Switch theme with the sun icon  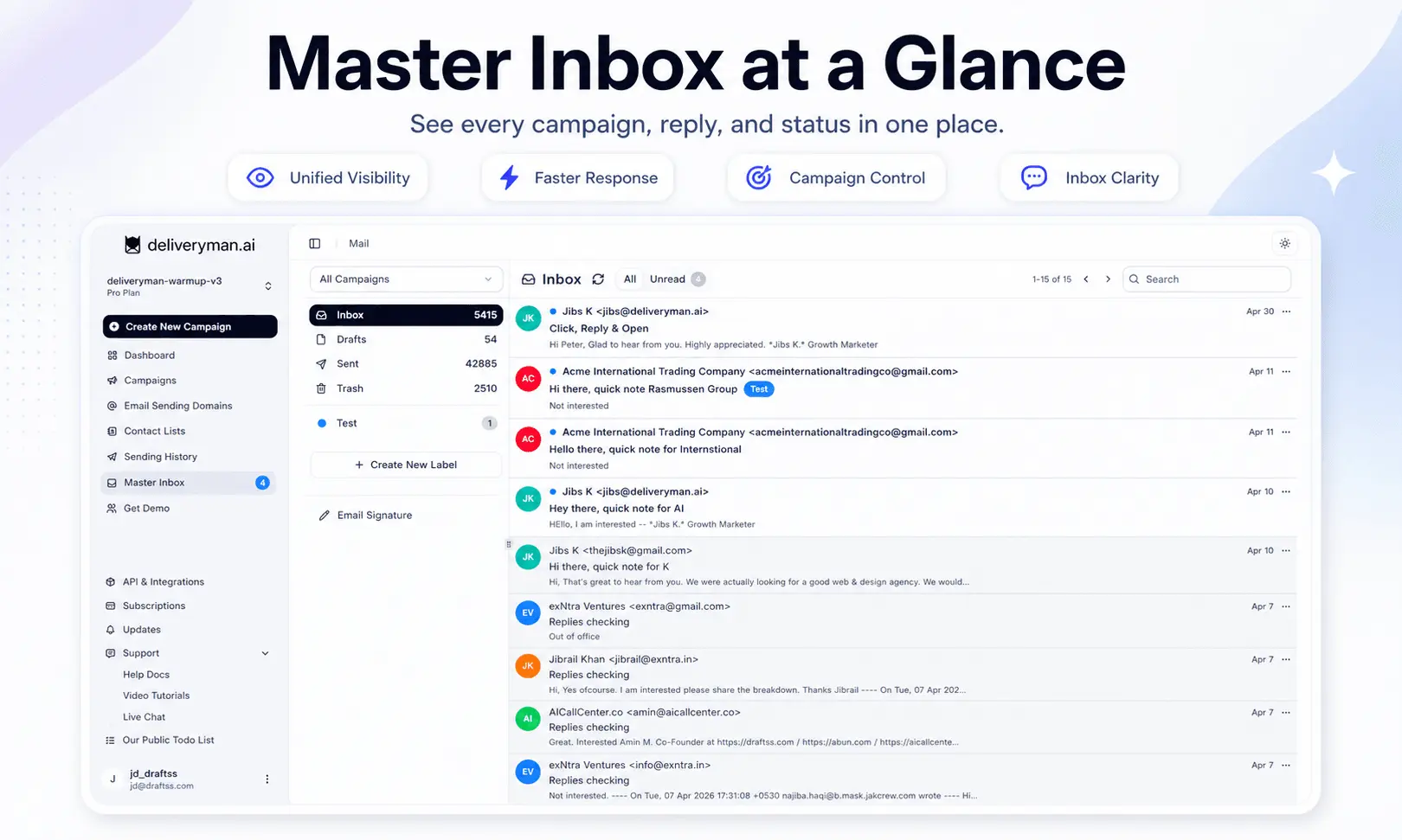pos(1285,244)
